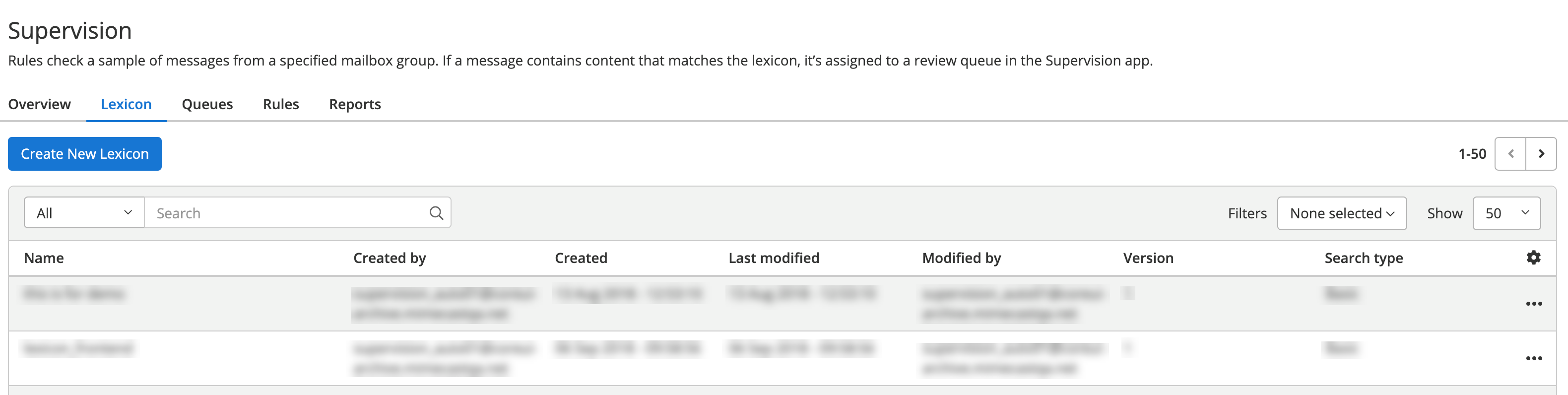This screenshot has width=1568, height=395.
Task: Expand the All search scope dropdown
Action: pos(84,213)
